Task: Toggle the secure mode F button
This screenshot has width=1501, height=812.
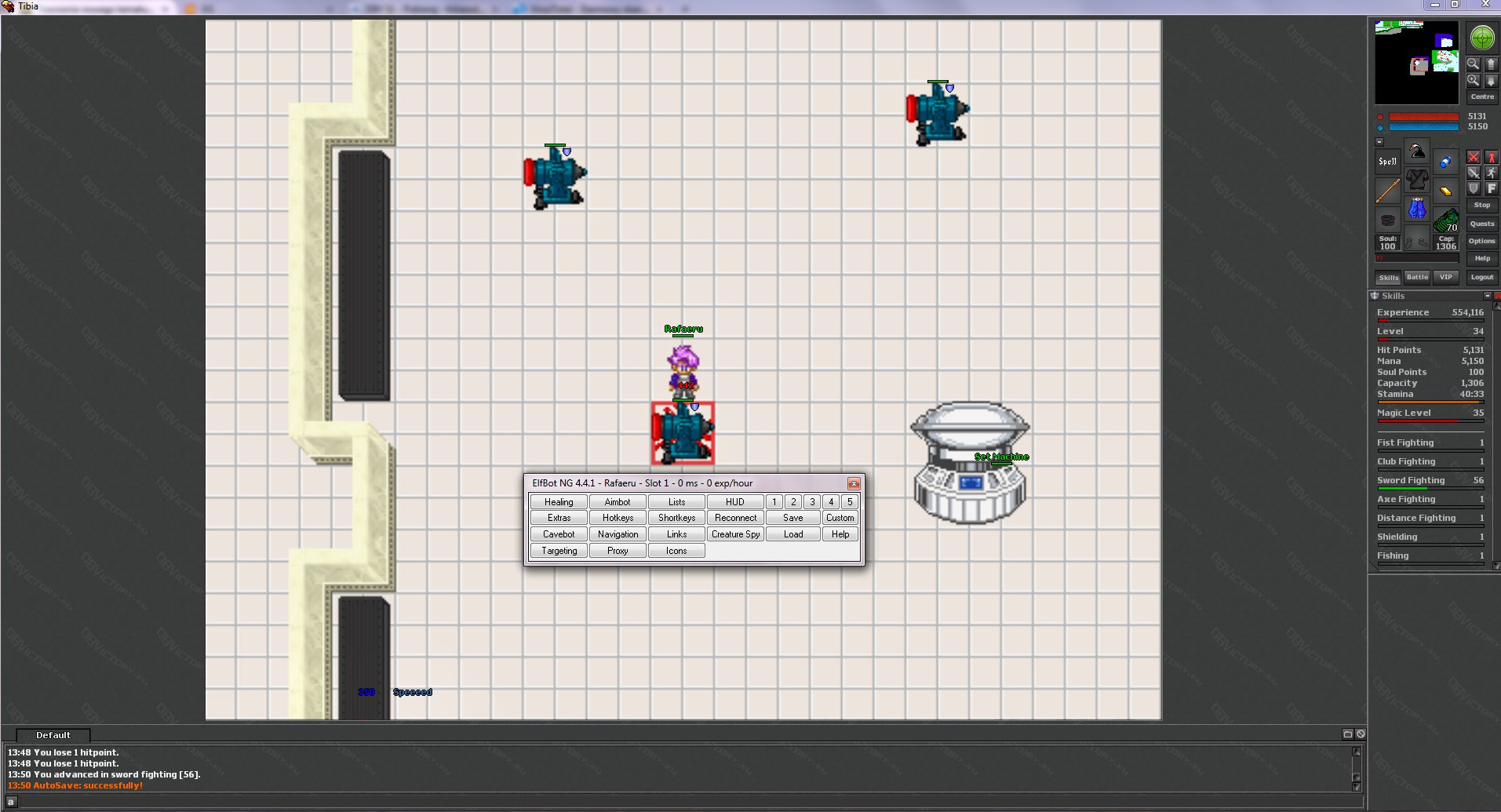Action: point(1492,188)
